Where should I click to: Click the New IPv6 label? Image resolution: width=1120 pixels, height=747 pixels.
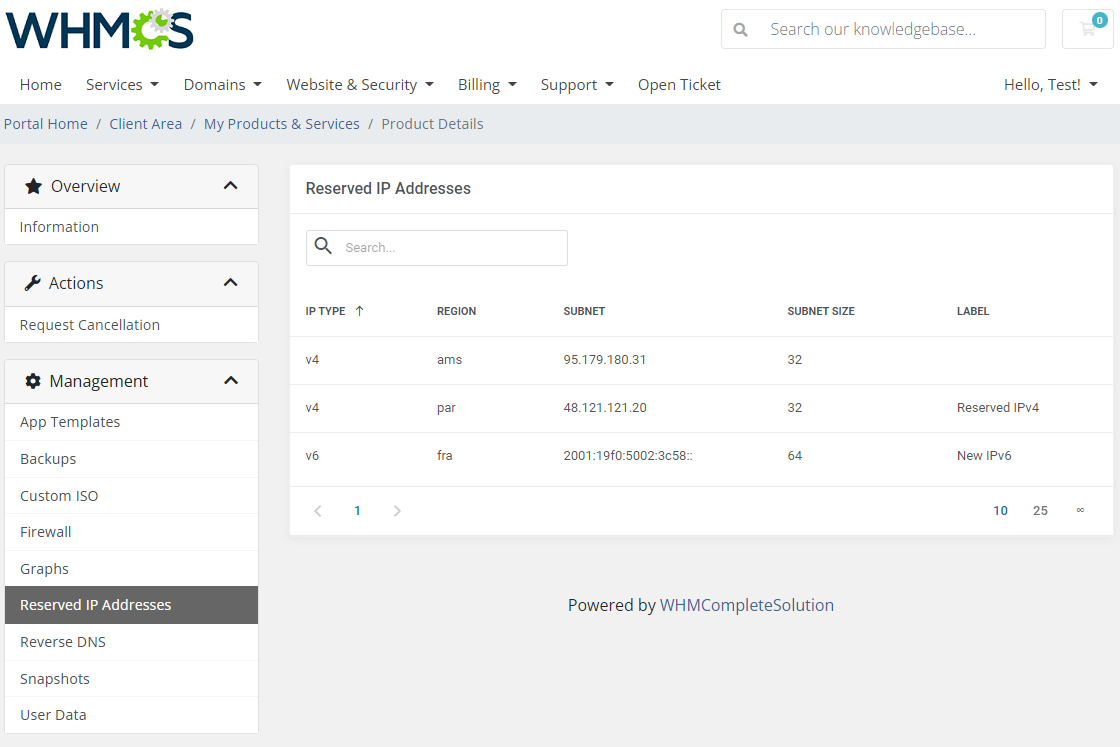pos(984,456)
